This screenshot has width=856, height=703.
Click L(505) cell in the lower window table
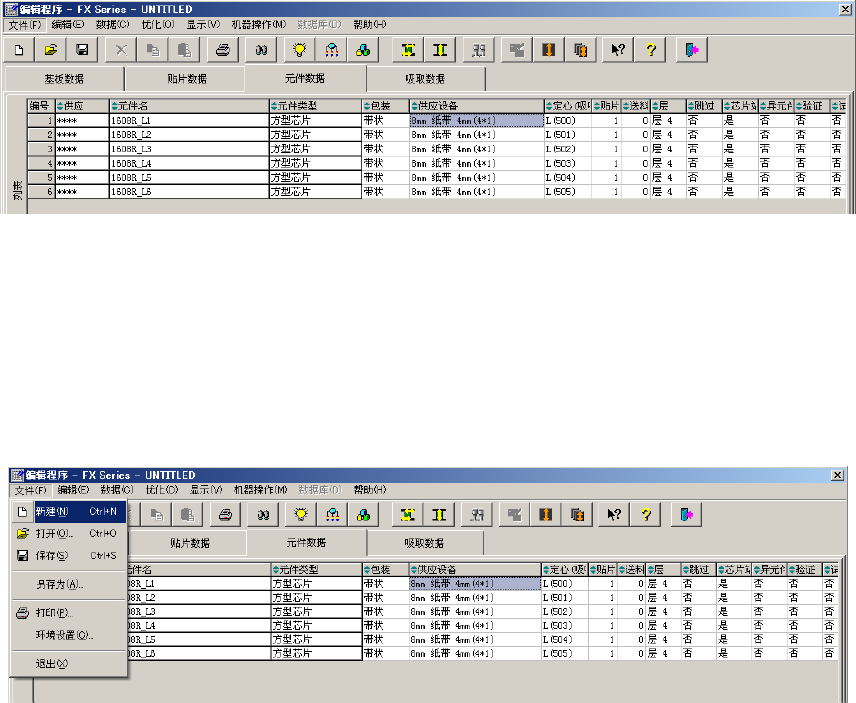(564, 653)
